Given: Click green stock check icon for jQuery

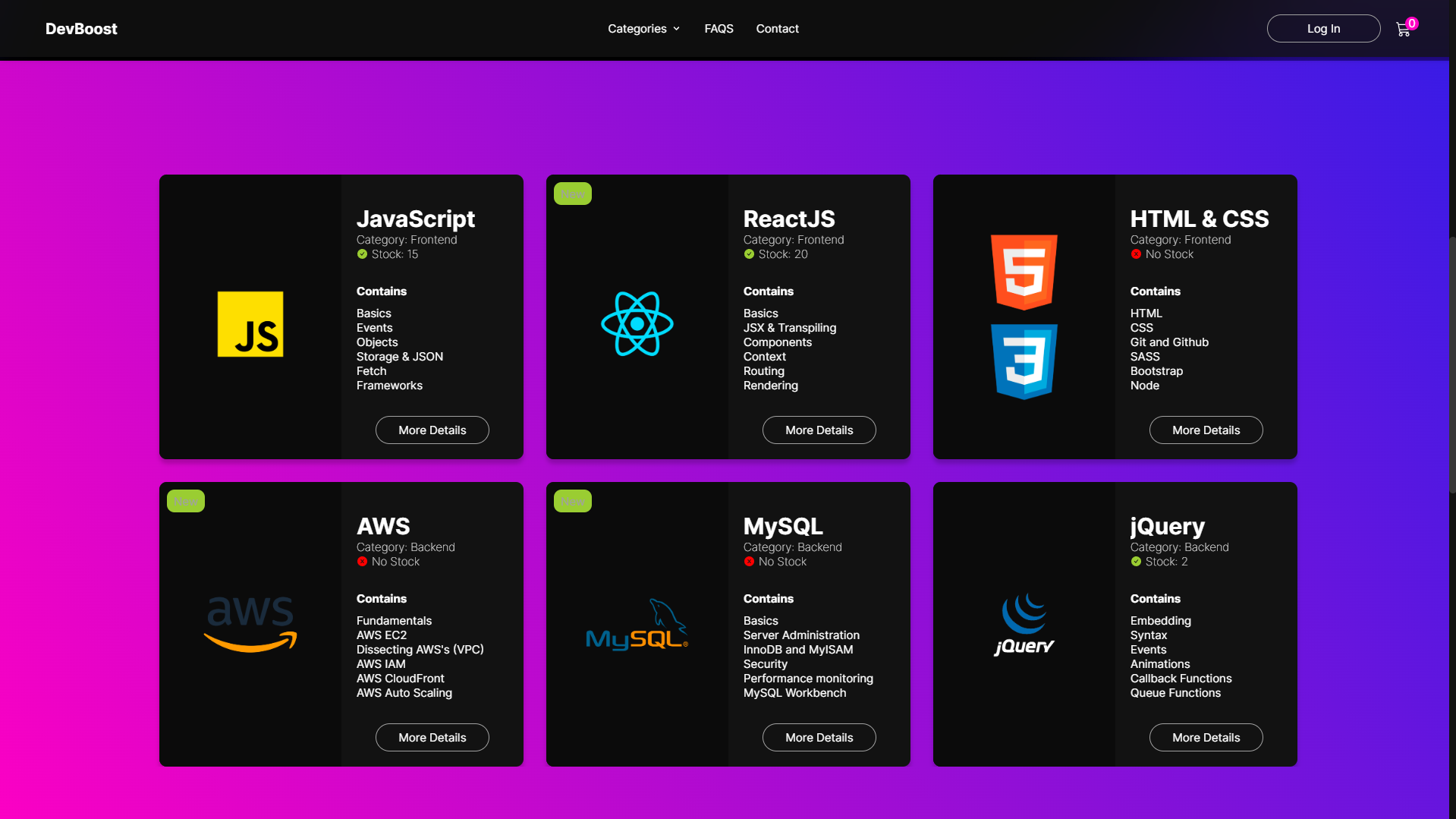Looking at the screenshot, I should pyautogui.click(x=1136, y=562).
